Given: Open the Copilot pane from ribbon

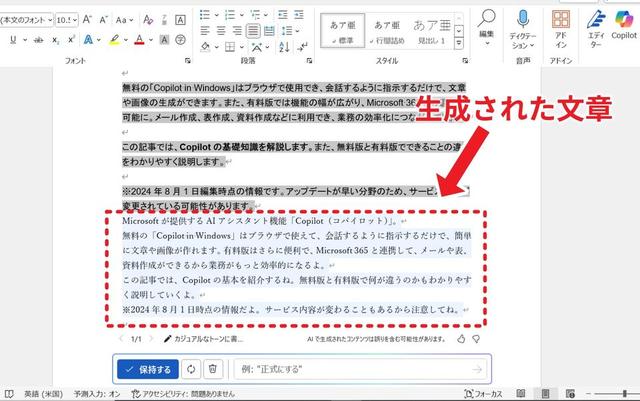Looking at the screenshot, I should pyautogui.click(x=623, y=24).
